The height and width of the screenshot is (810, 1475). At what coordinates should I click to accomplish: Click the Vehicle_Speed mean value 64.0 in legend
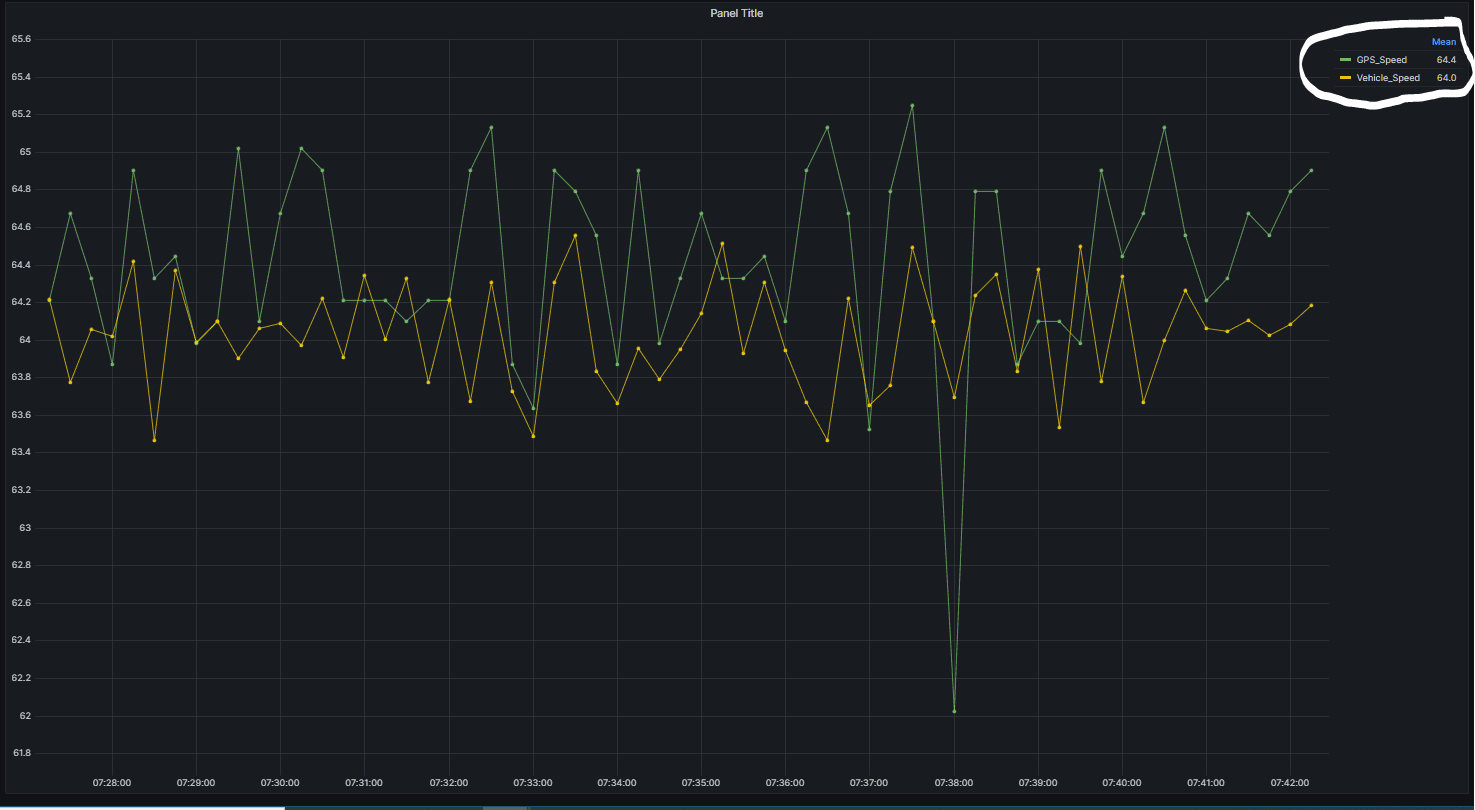pyautogui.click(x=1445, y=77)
